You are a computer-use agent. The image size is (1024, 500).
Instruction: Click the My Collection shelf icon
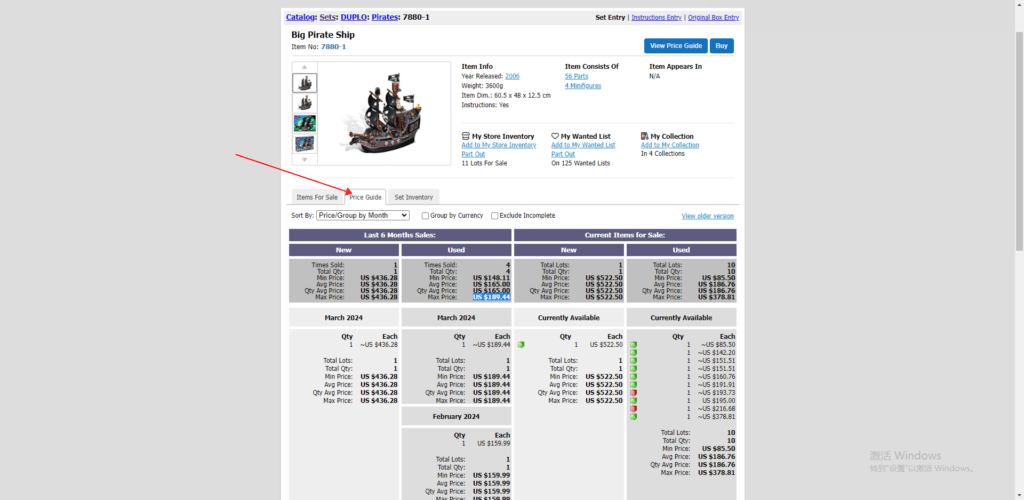(x=645, y=136)
